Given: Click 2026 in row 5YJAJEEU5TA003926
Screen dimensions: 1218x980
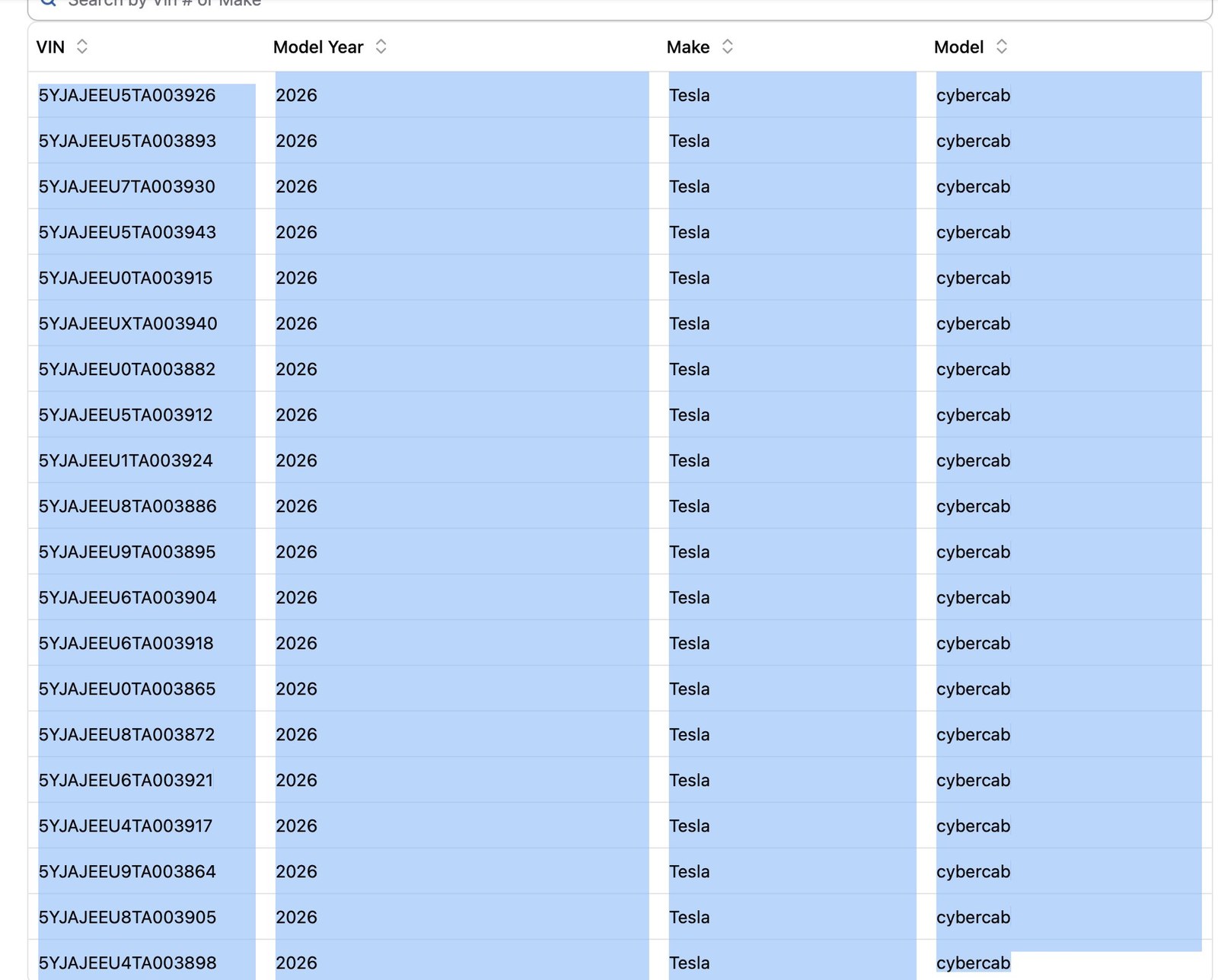Looking at the screenshot, I should (296, 95).
